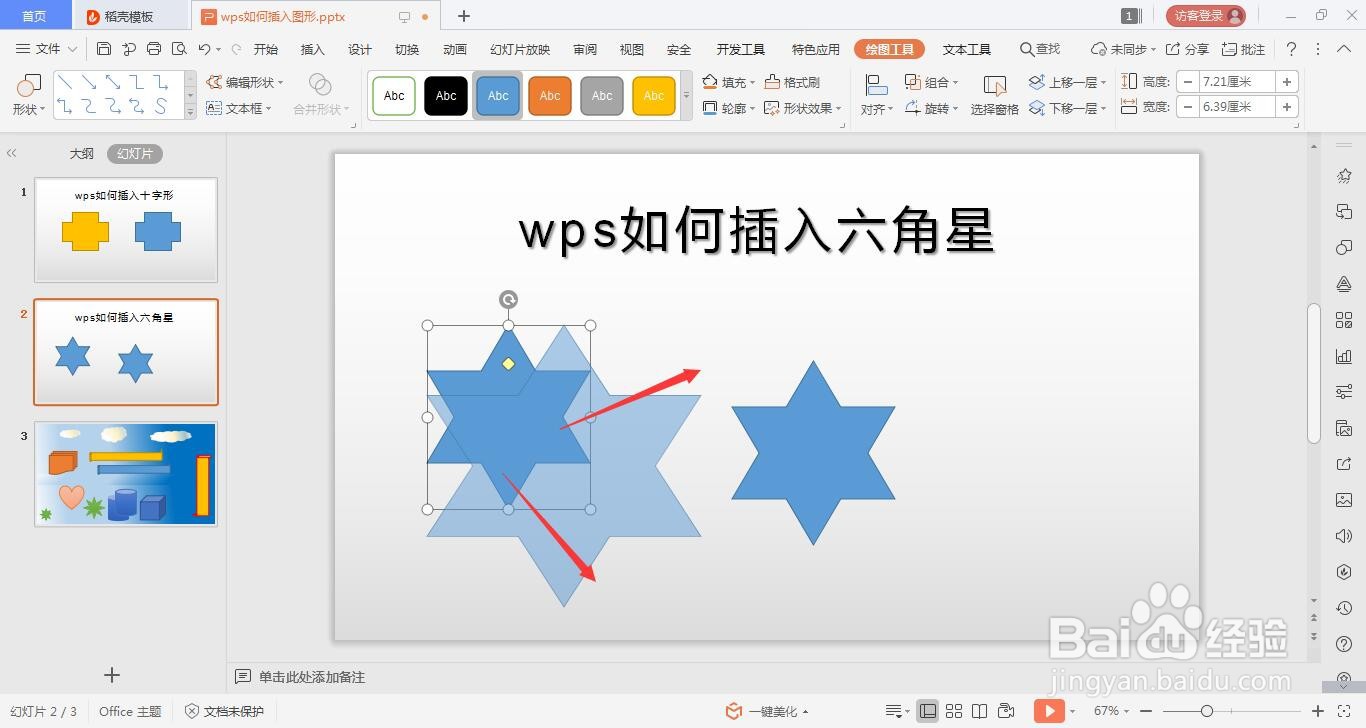
Task: Open the 选择窗格 selection pane
Action: [994, 96]
